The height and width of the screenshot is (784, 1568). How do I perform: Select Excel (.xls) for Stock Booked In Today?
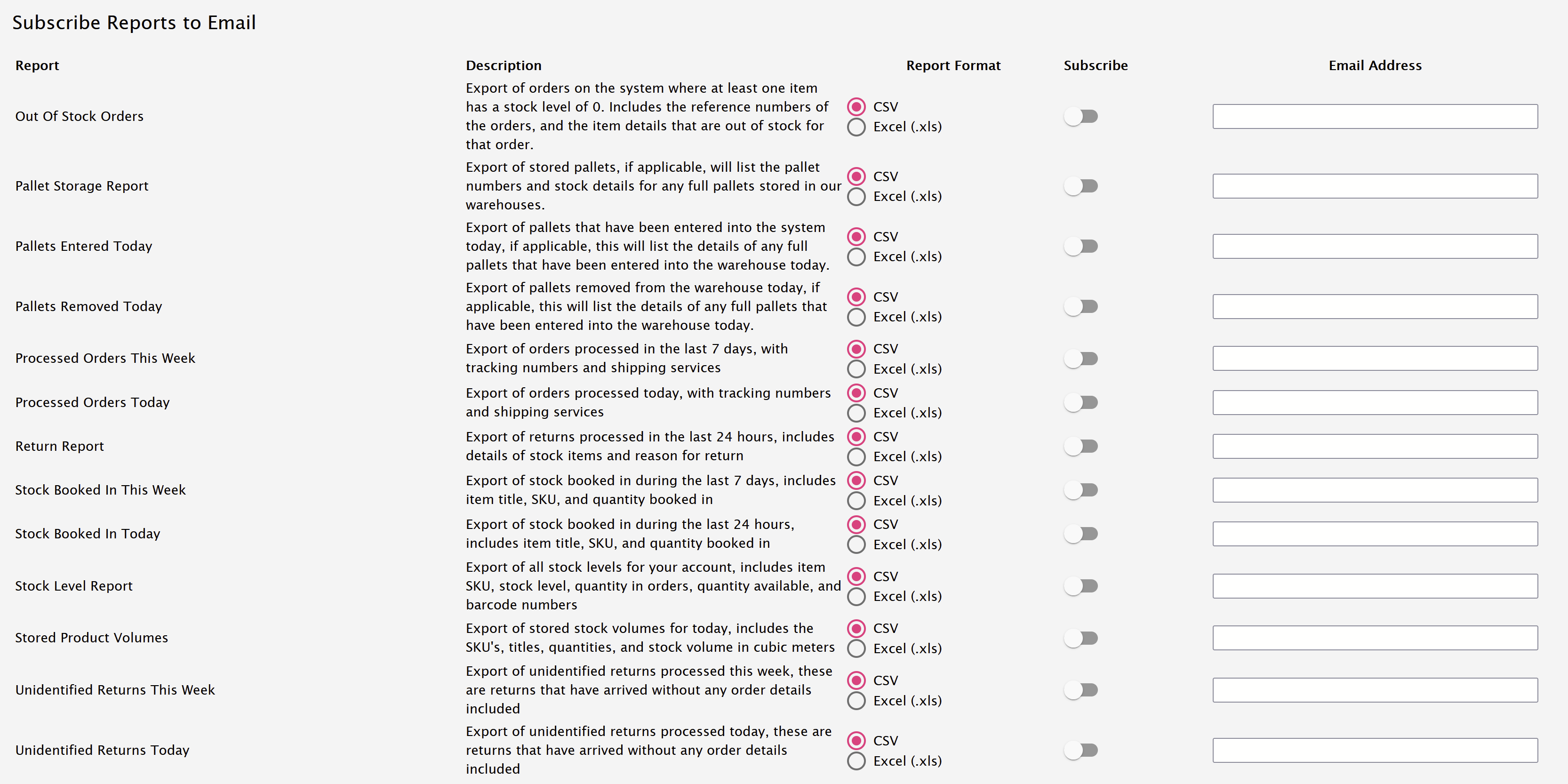tap(856, 544)
